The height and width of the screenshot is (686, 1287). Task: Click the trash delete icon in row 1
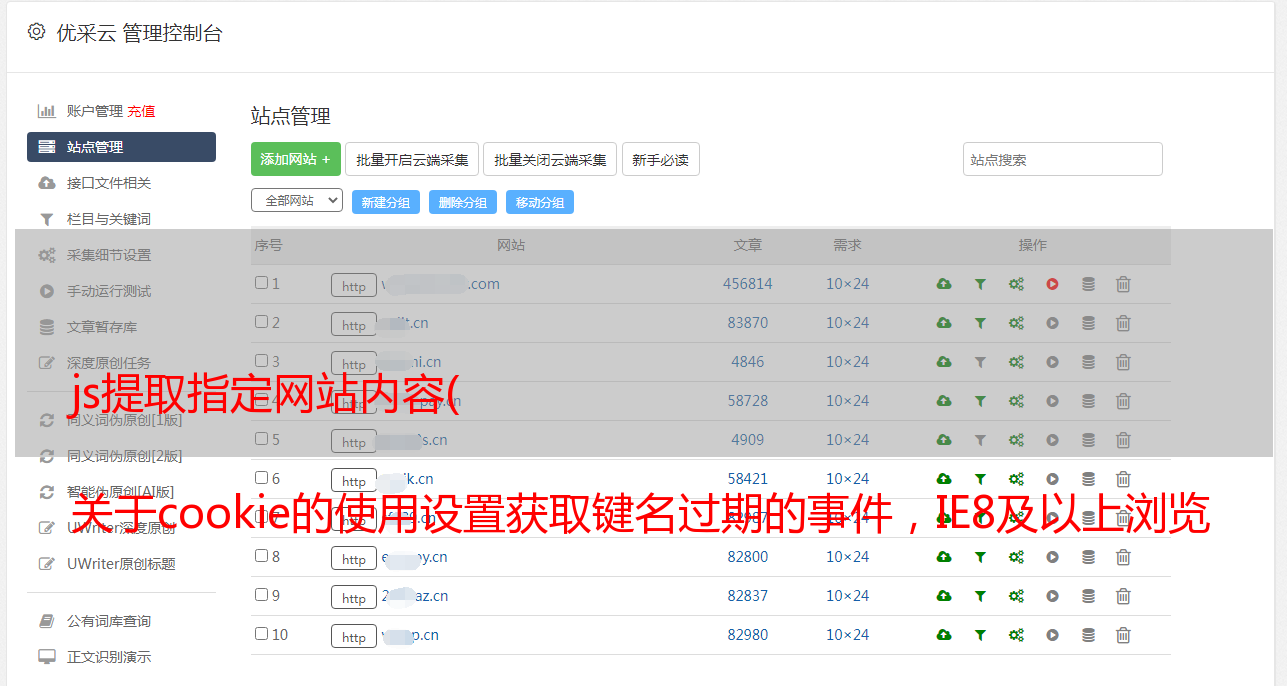coord(1123,284)
